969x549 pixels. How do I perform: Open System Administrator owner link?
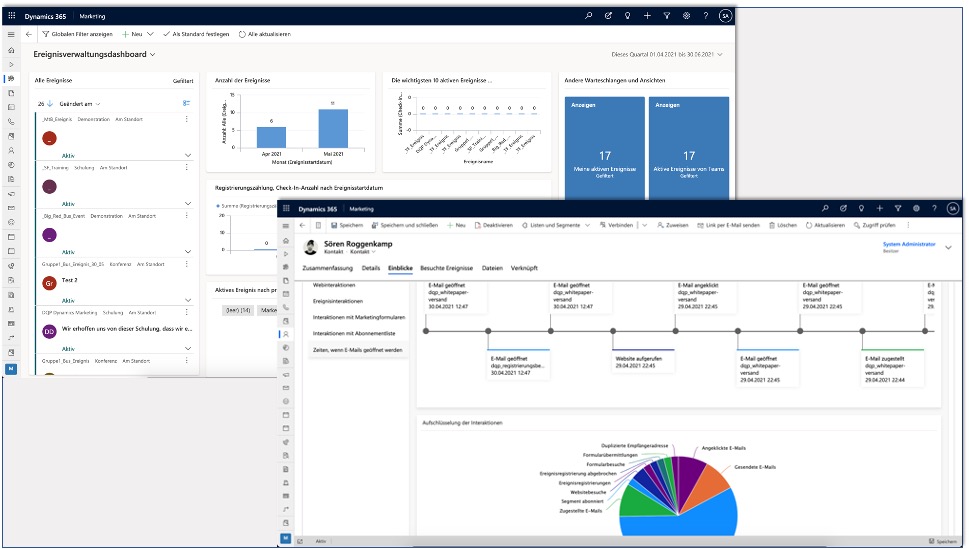point(908,244)
